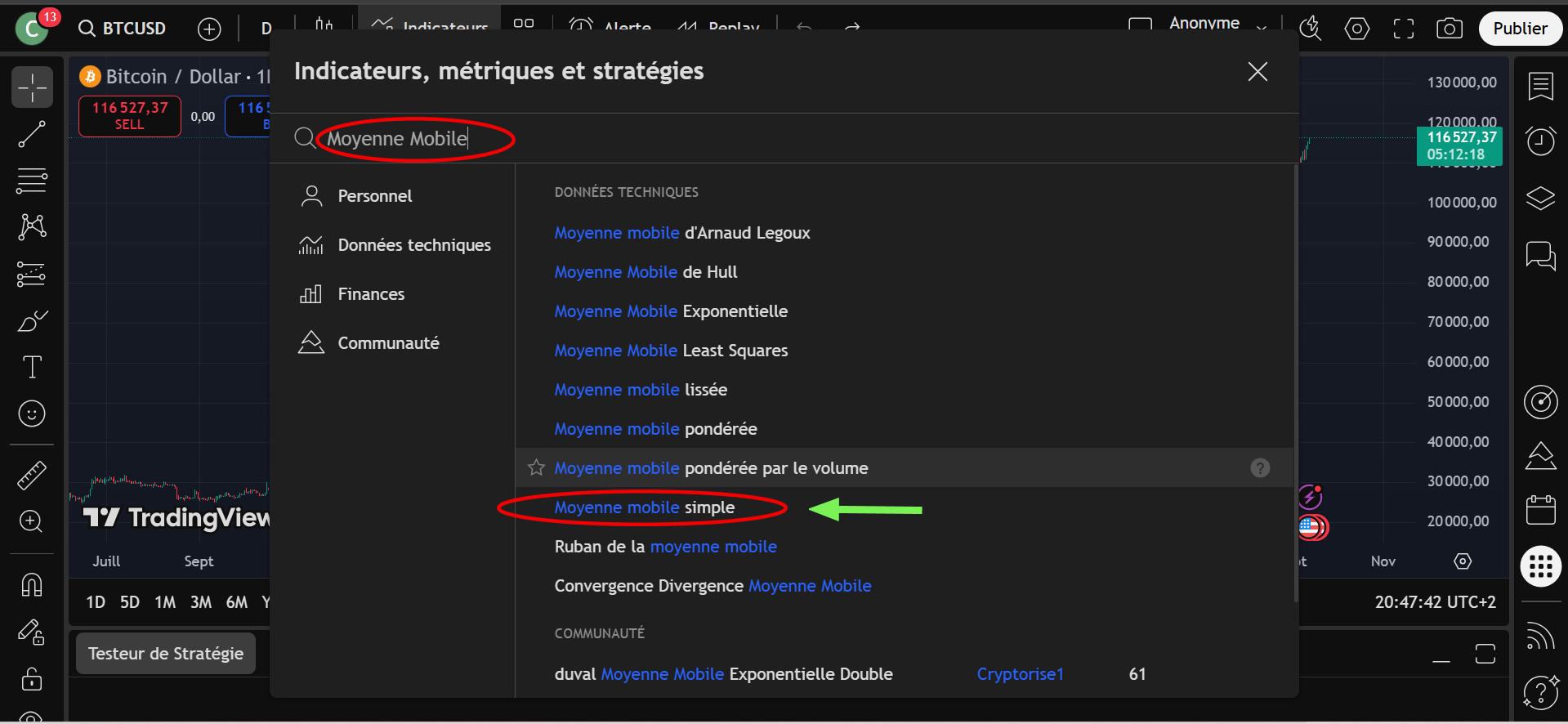This screenshot has width=1568, height=724.
Task: Toggle the magnet snap mode
Action: [x=32, y=585]
